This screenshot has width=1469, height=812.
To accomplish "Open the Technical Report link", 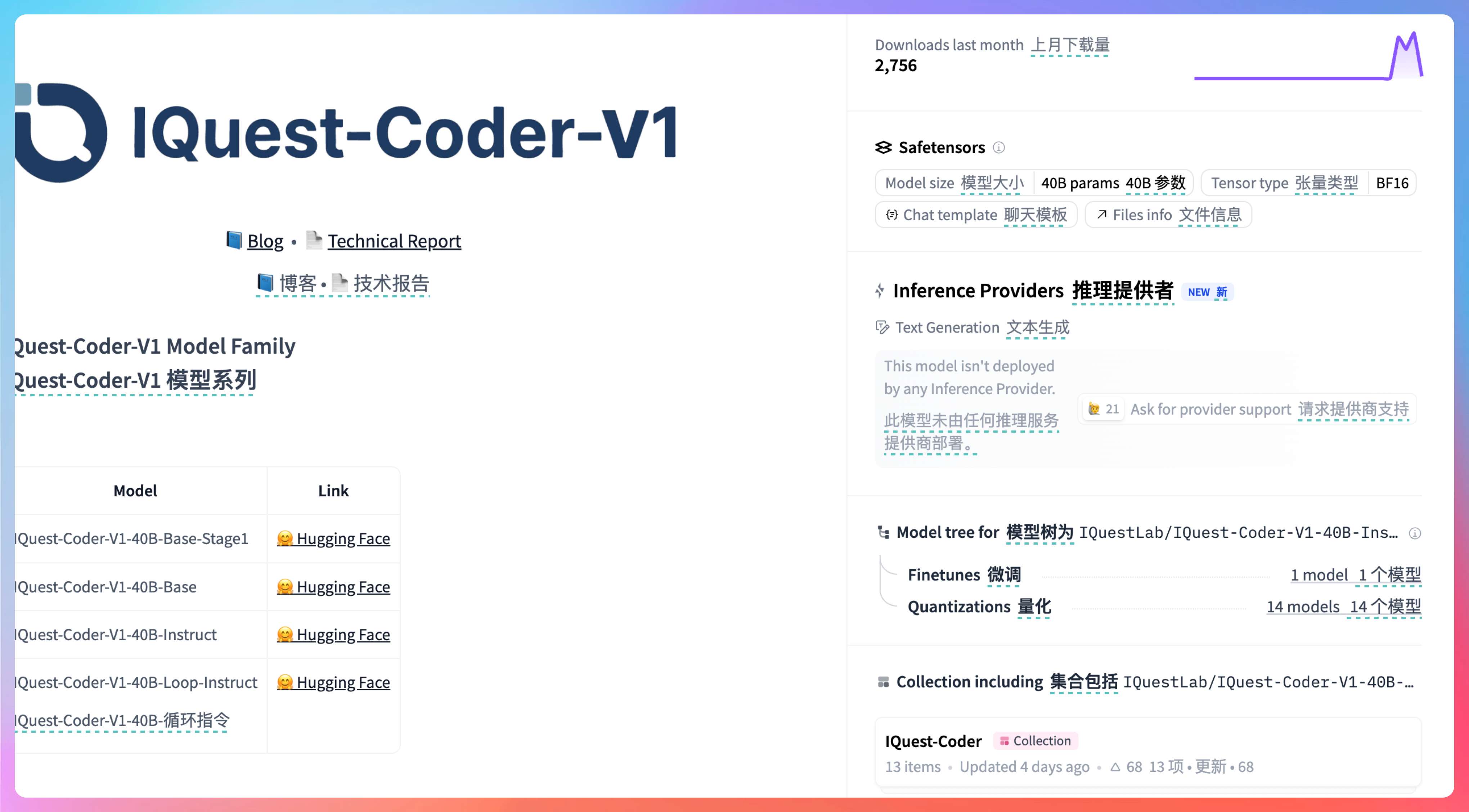I will (x=394, y=241).
